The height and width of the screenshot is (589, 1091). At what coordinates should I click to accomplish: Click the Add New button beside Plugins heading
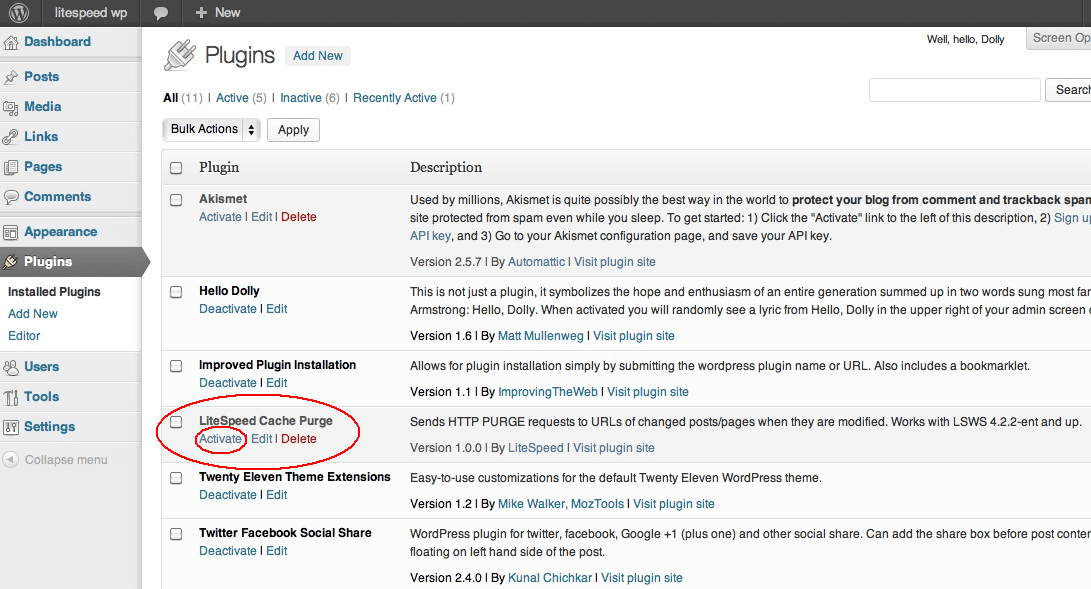(317, 56)
